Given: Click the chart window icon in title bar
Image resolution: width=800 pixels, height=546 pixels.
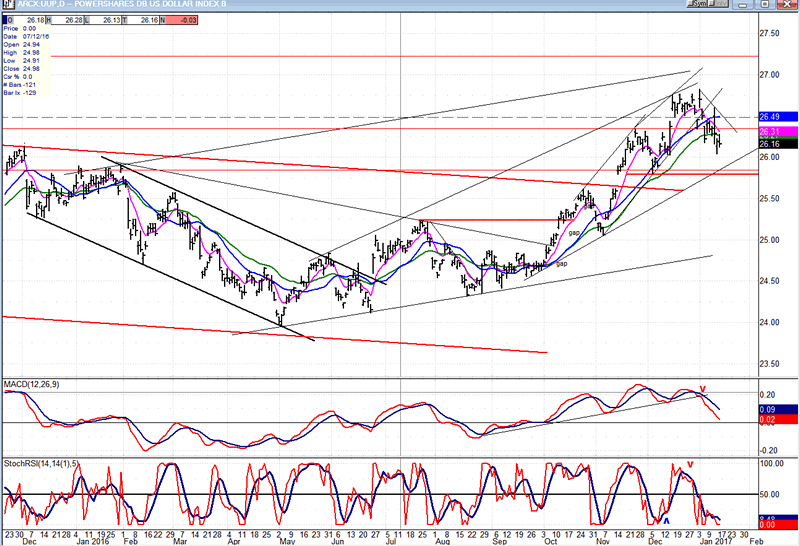Looking at the screenshot, I should (x=6, y=5).
